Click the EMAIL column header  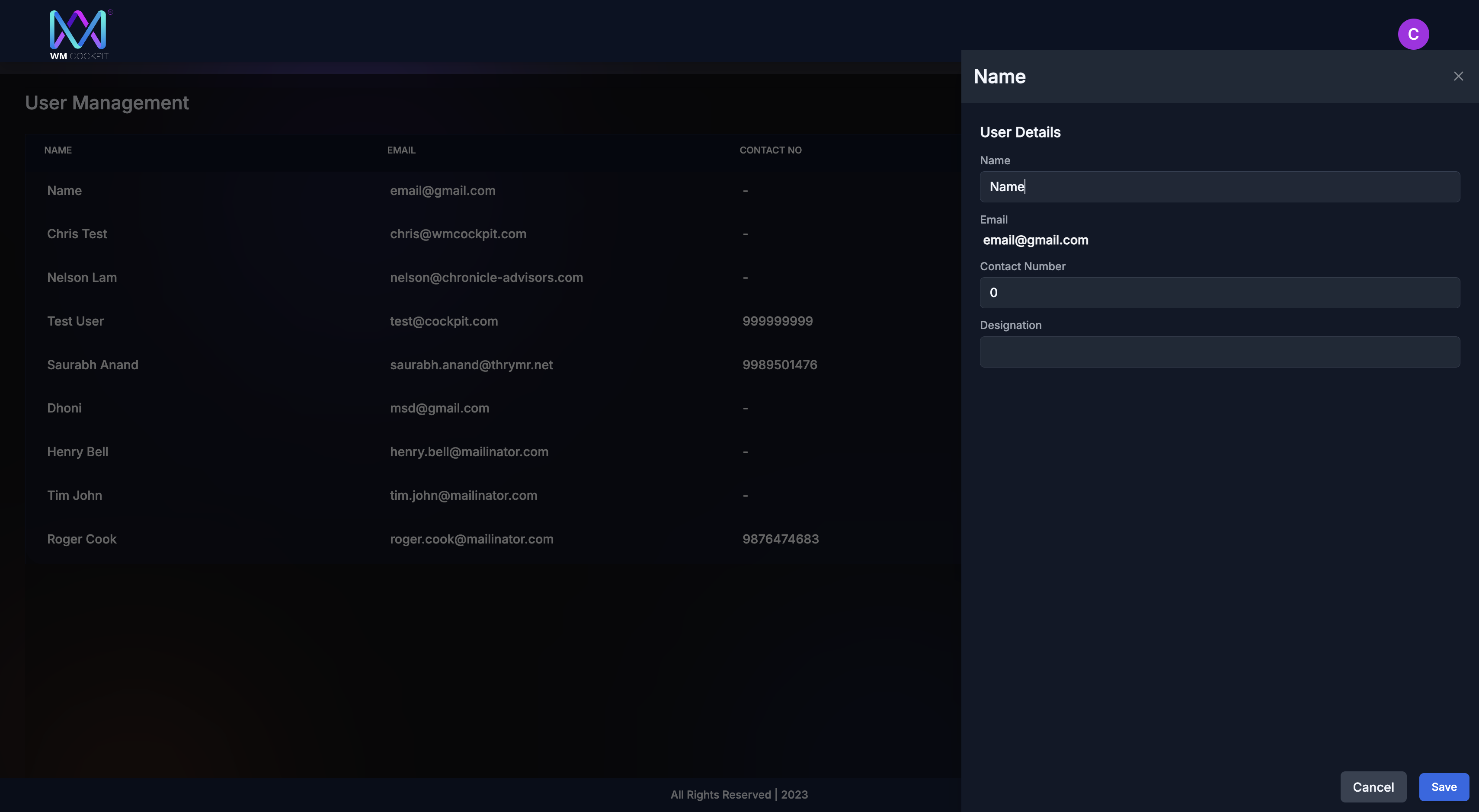click(x=401, y=150)
